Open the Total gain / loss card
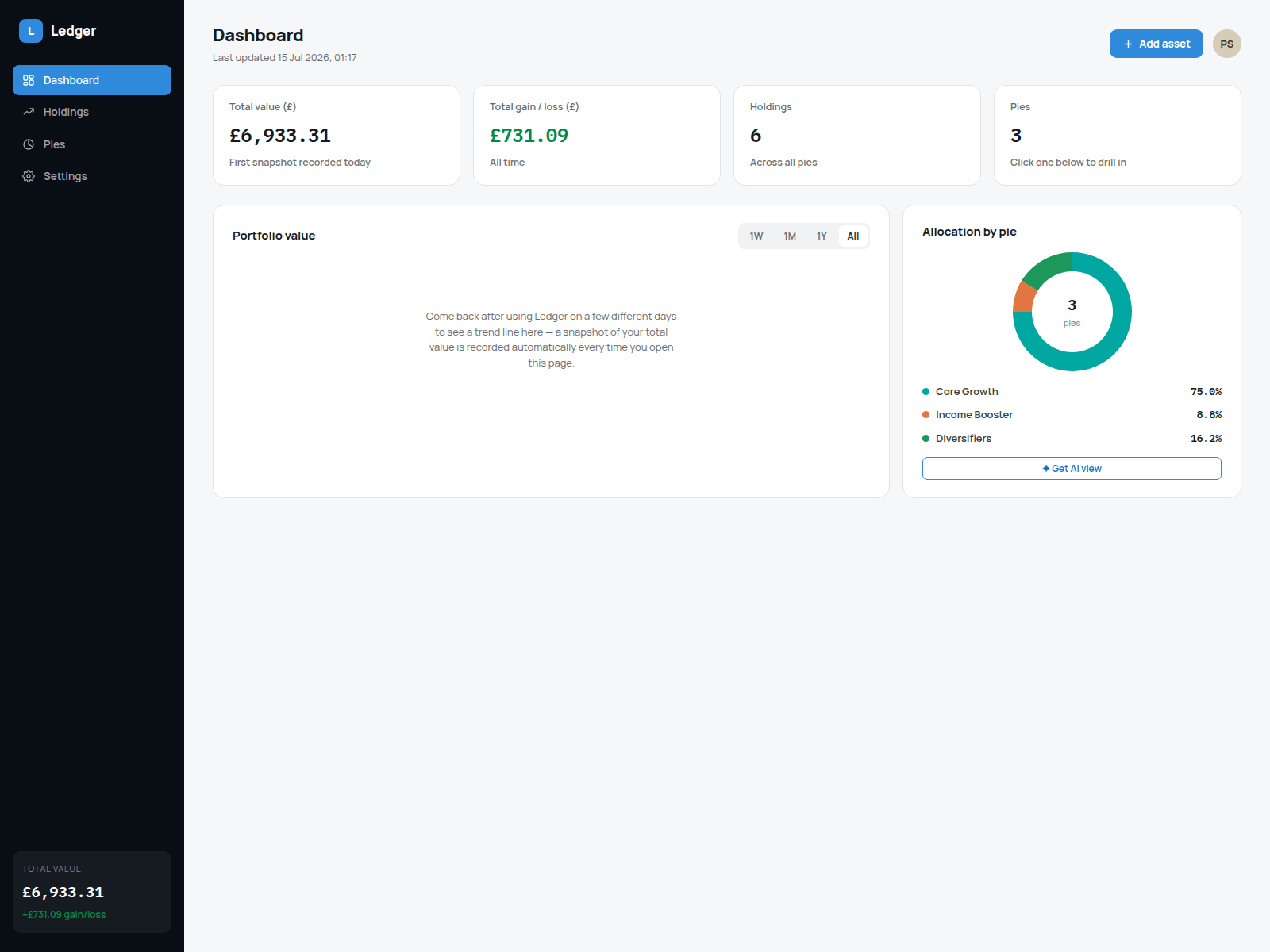The width and height of the screenshot is (1270, 952). point(597,136)
